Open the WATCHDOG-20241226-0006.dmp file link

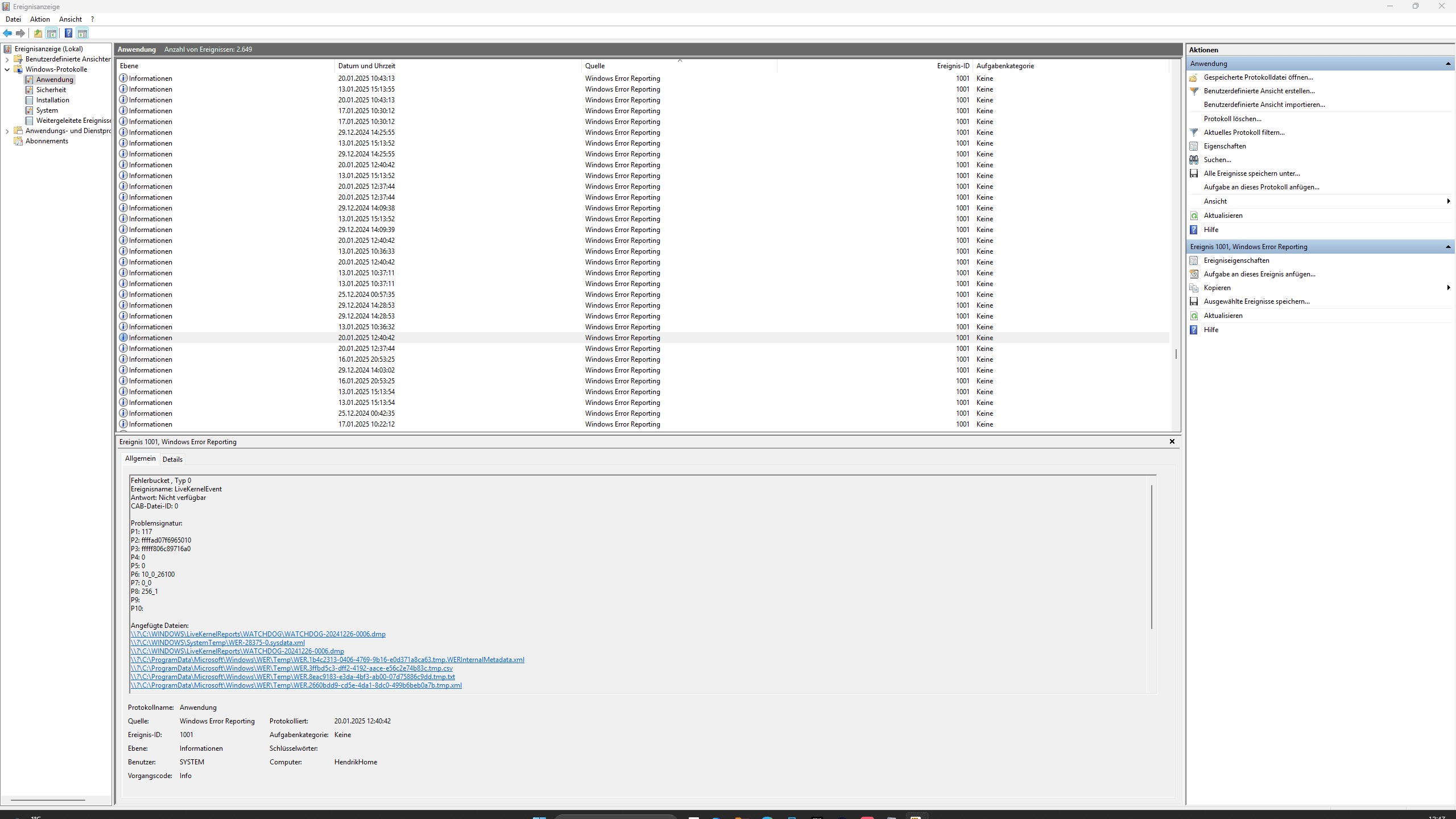[x=258, y=634]
